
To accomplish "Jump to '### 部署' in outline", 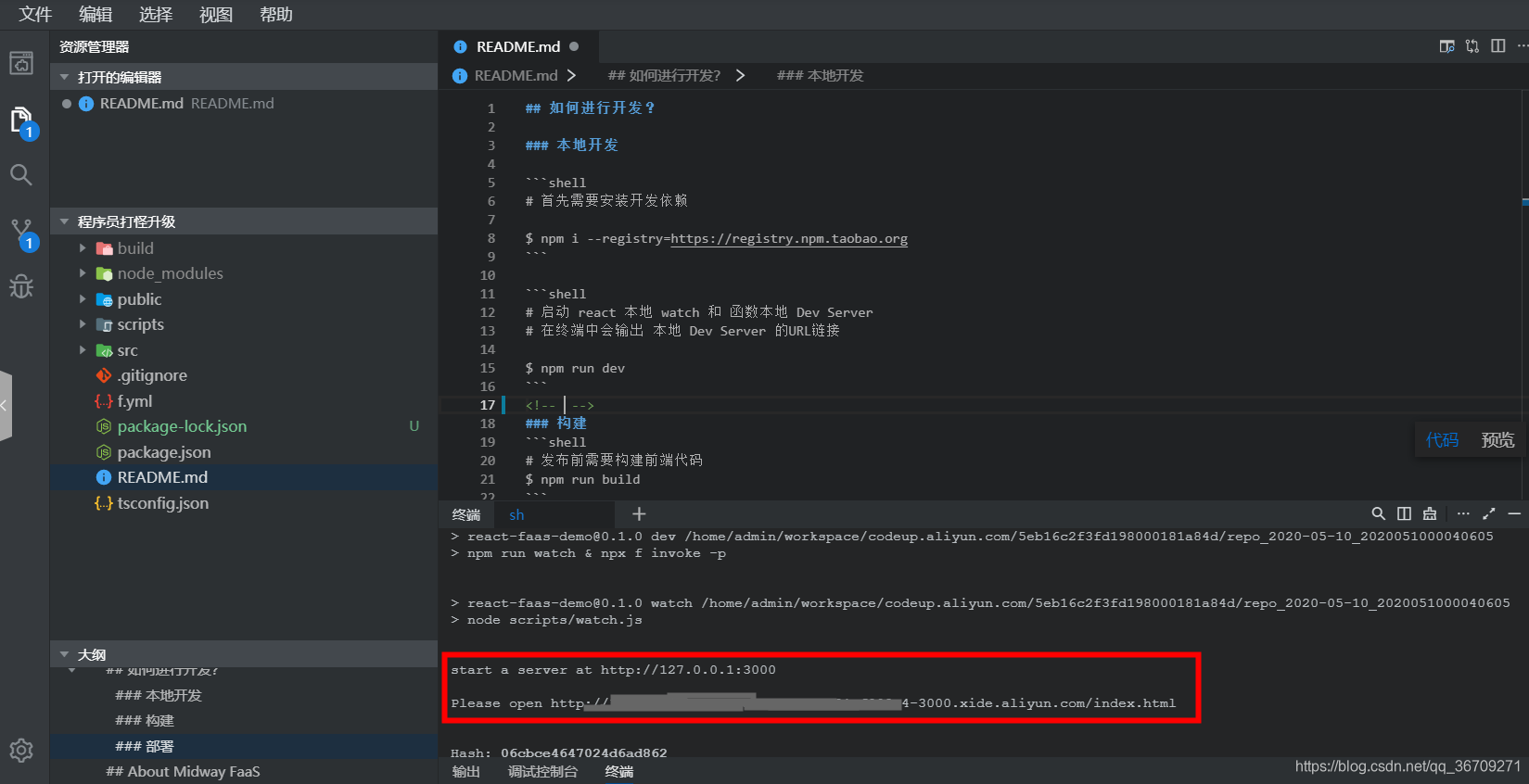I will (x=145, y=746).
